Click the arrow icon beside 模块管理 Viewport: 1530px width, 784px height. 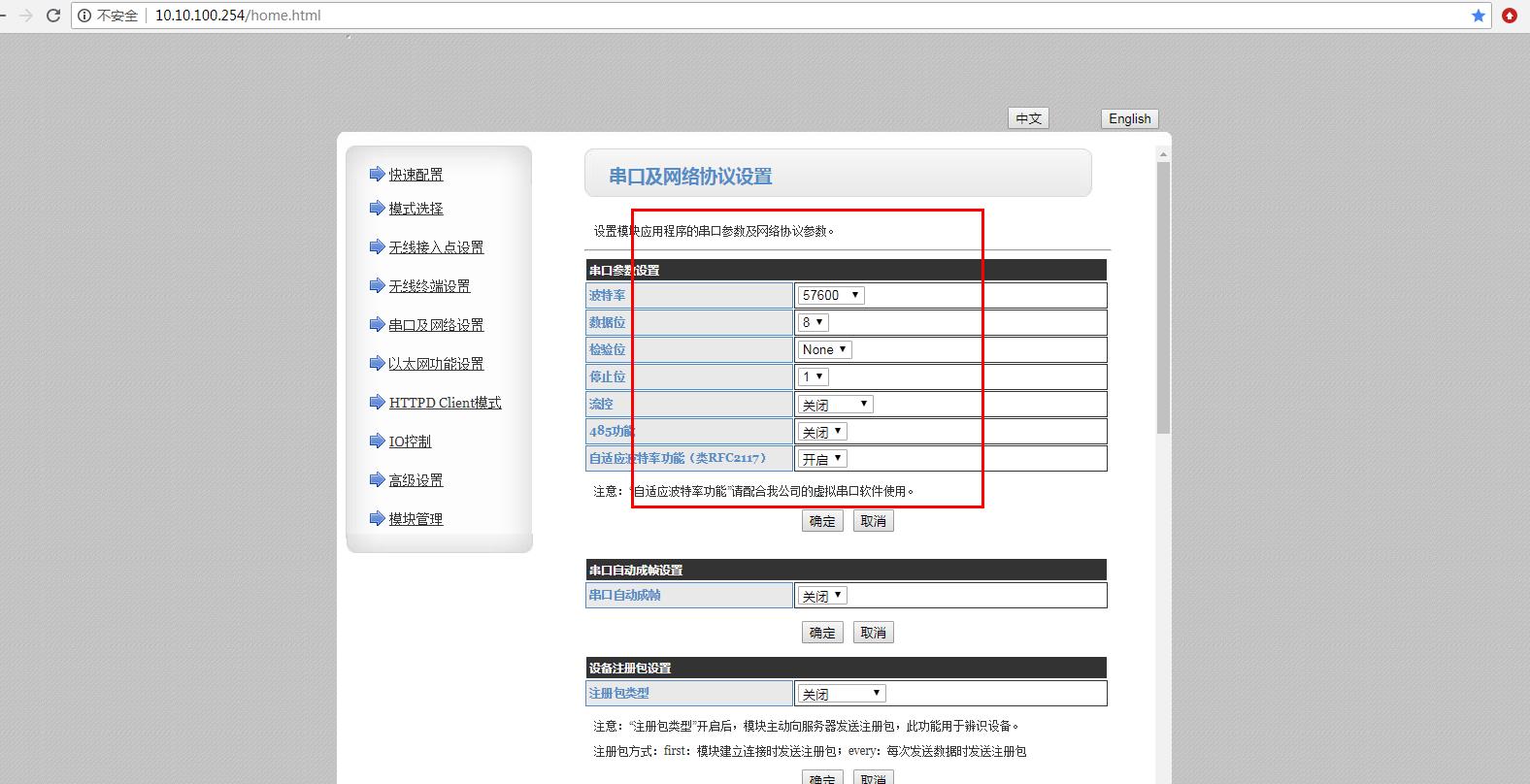point(377,518)
